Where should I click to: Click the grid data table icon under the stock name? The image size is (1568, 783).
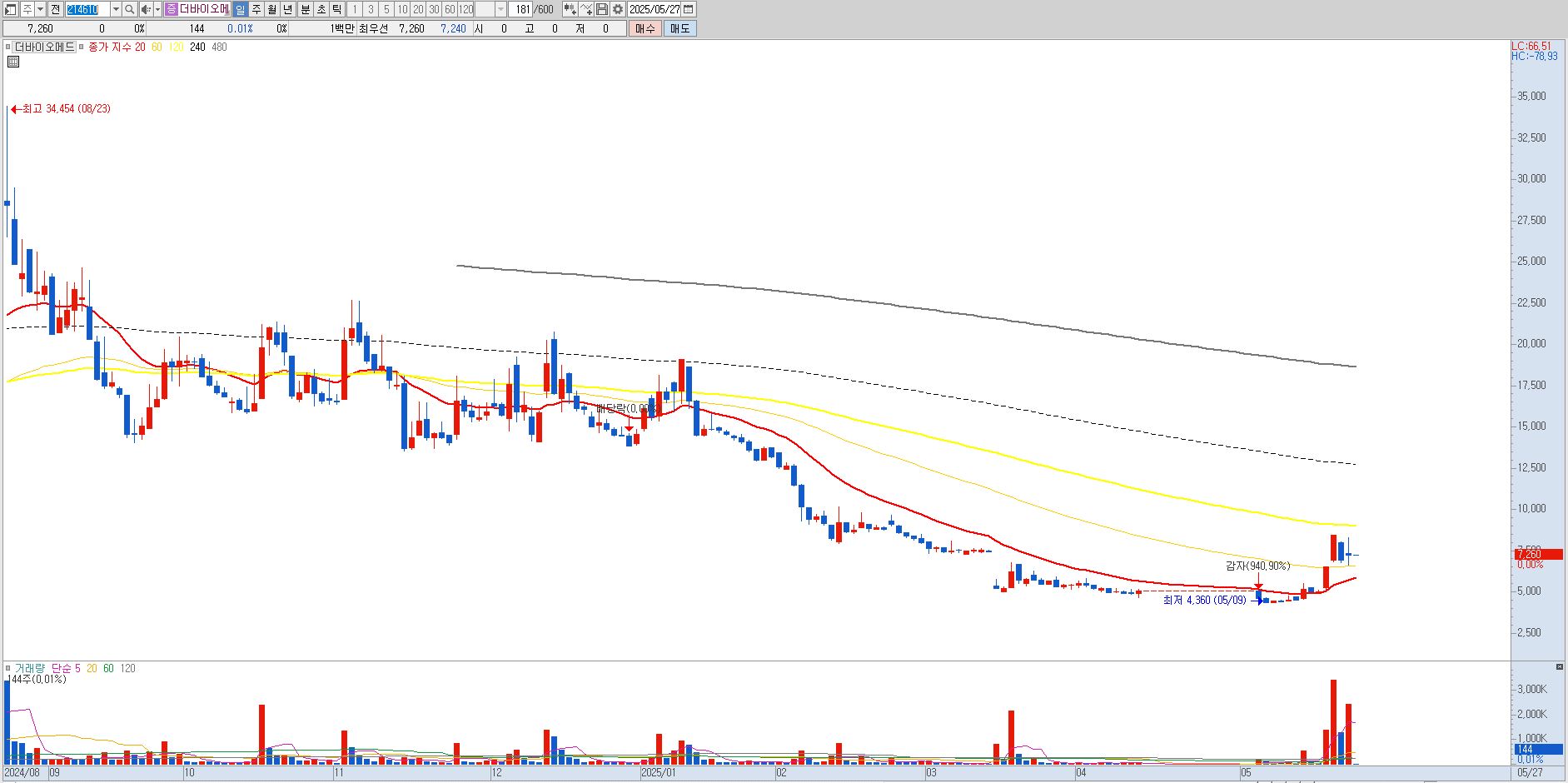click(13, 62)
